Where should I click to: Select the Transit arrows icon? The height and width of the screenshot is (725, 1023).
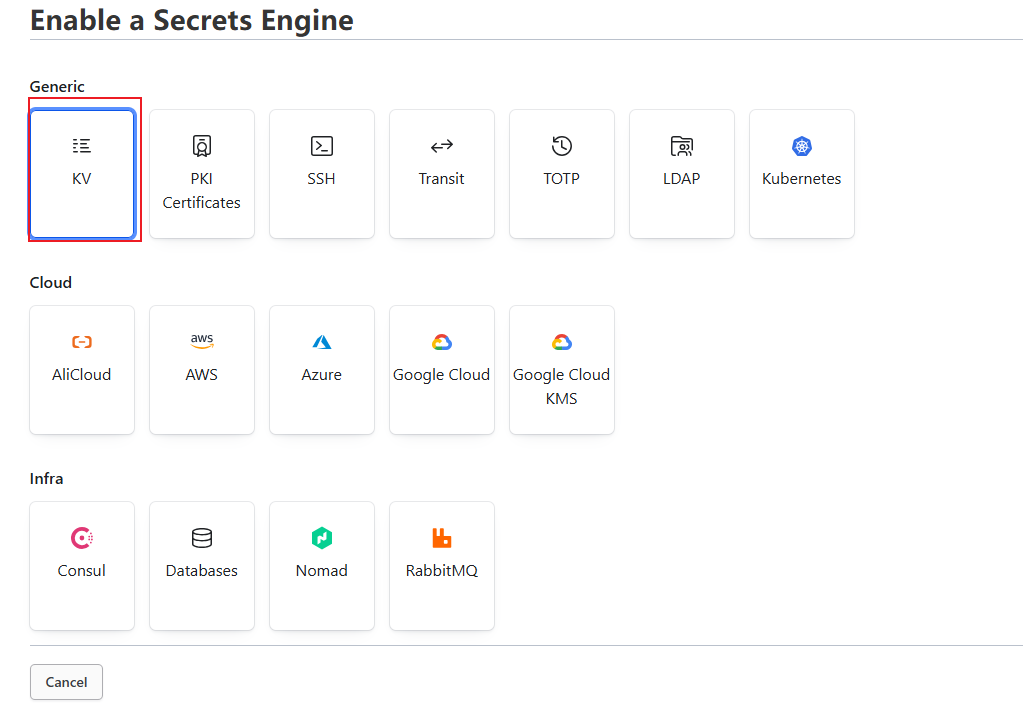pyautogui.click(x=442, y=146)
